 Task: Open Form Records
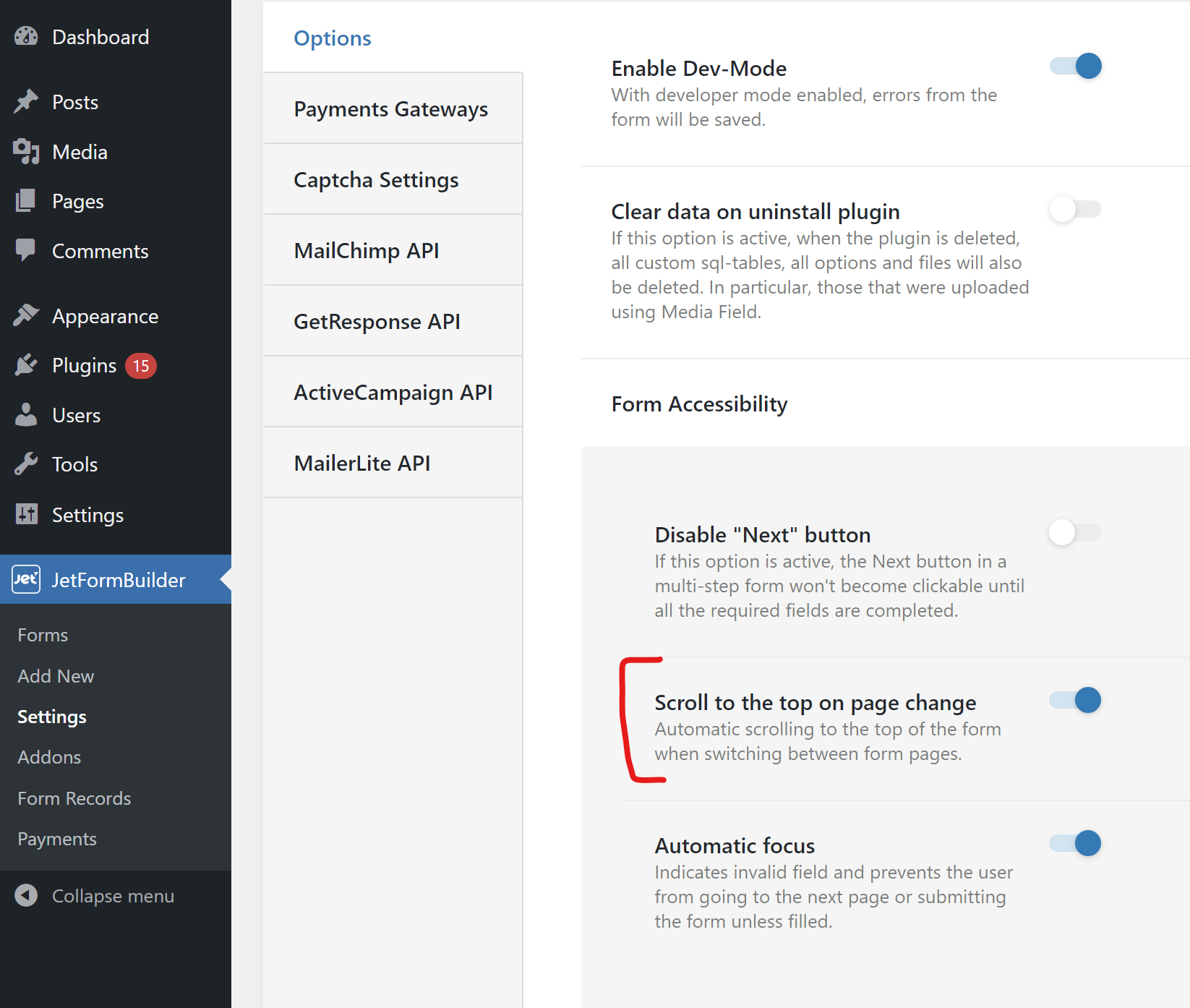[x=73, y=798]
